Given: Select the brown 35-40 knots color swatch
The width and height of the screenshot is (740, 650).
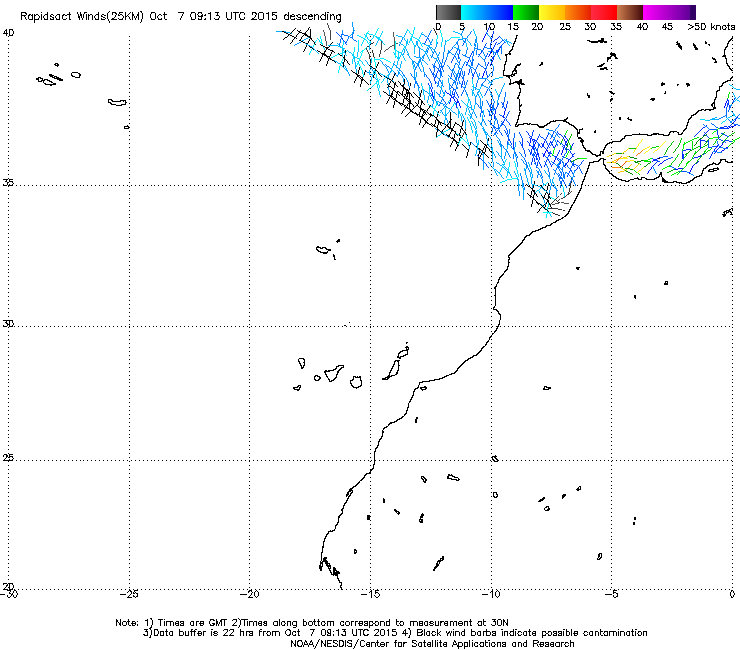Looking at the screenshot, I should 630,12.
